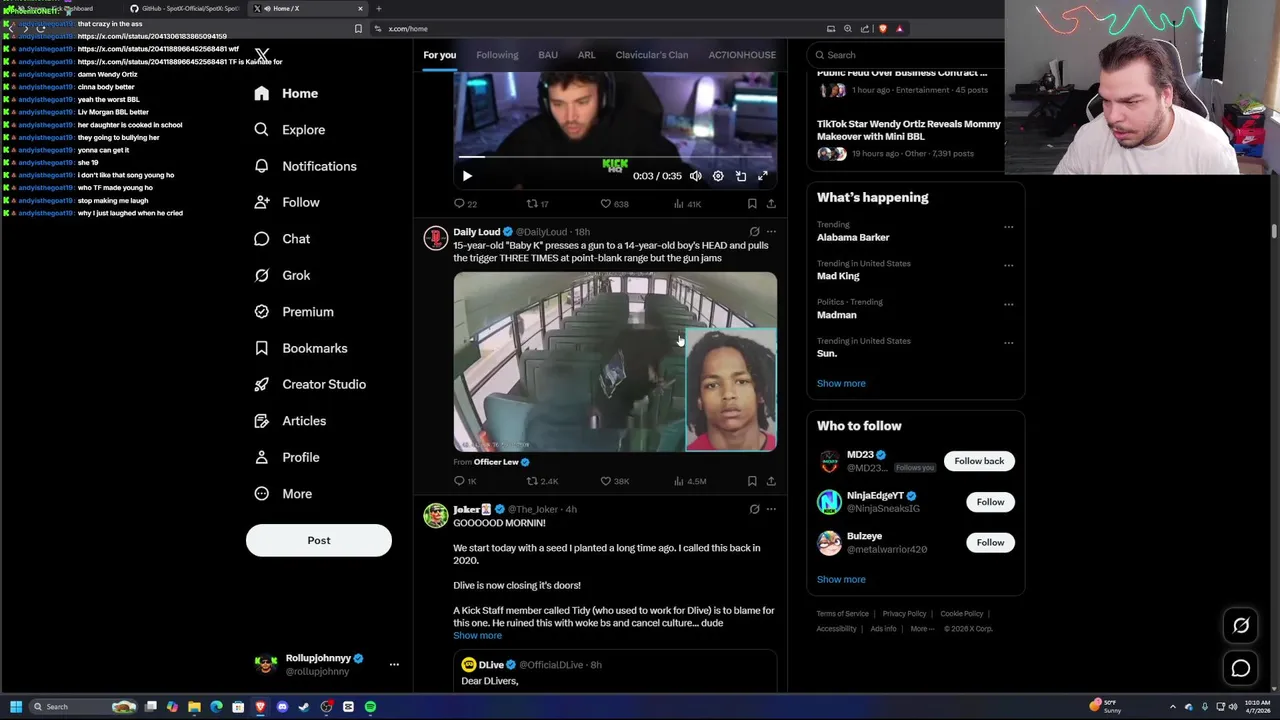Like the Daily Loud post with 38K likes
Image resolution: width=1280 pixels, height=720 pixels.
point(614,481)
